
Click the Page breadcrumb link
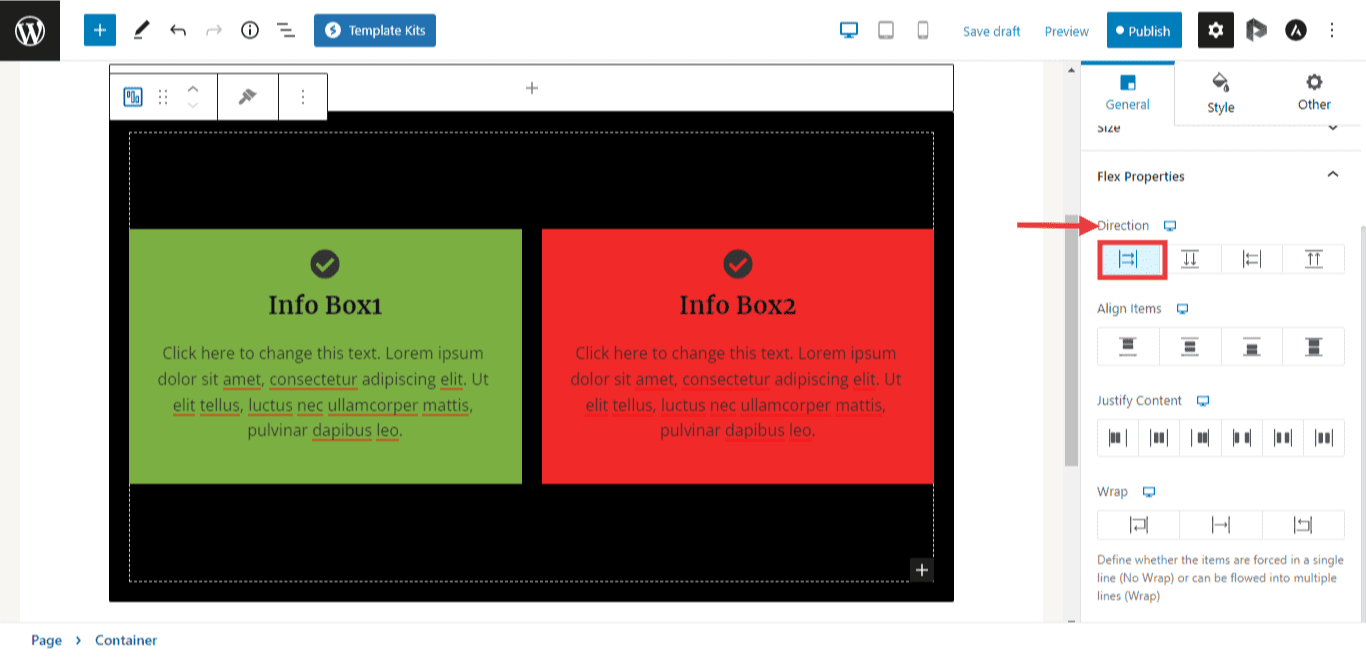click(46, 640)
